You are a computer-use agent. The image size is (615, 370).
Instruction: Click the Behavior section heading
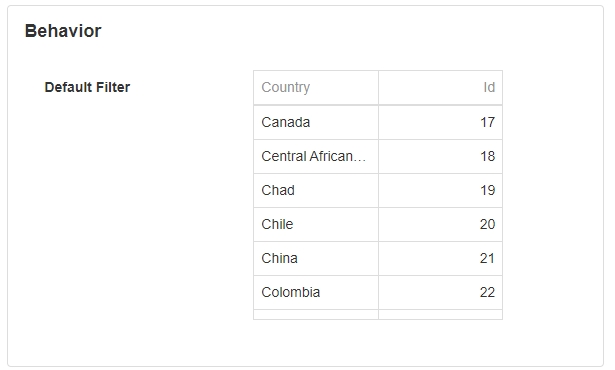point(63,31)
